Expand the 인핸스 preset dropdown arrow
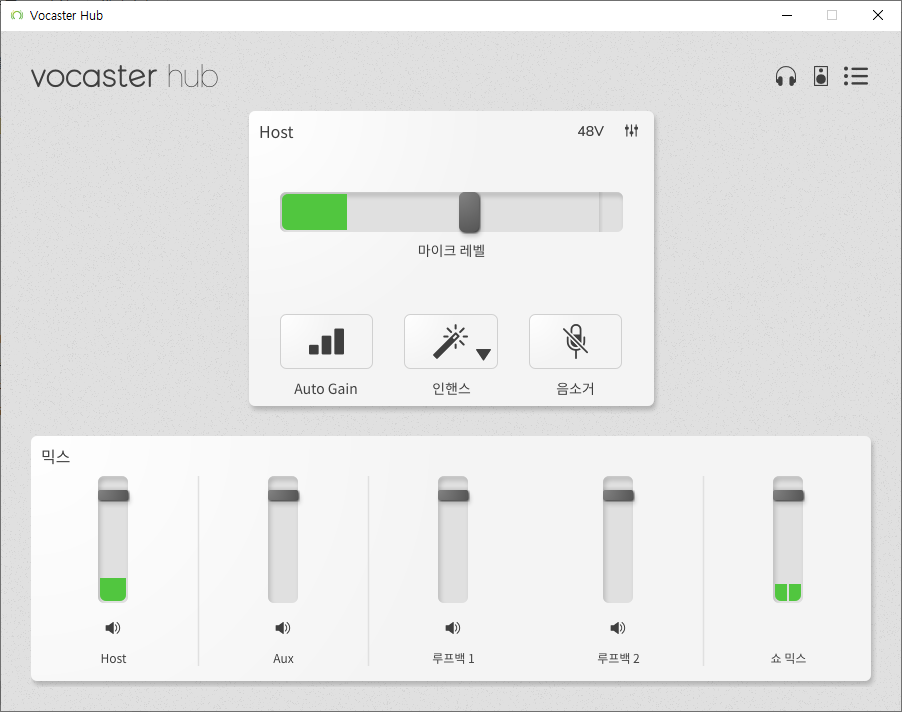The height and width of the screenshot is (712, 902). click(x=483, y=354)
